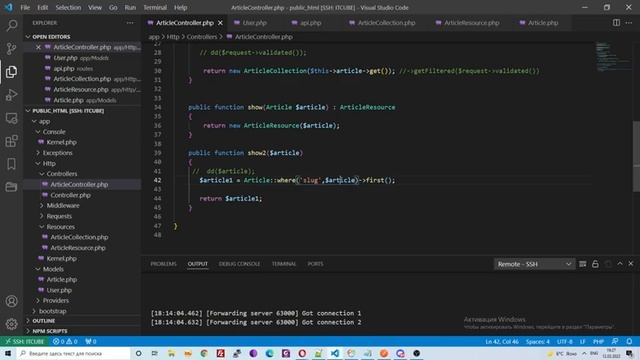Click SSH: ITCUBE remote indicator
640x360 pixels.
click(x=24, y=342)
